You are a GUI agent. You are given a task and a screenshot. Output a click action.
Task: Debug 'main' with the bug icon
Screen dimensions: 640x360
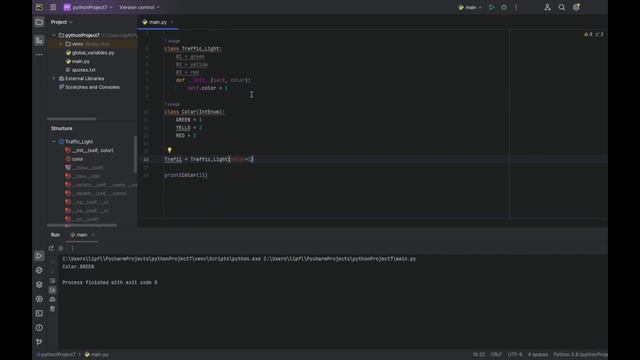click(x=504, y=7)
